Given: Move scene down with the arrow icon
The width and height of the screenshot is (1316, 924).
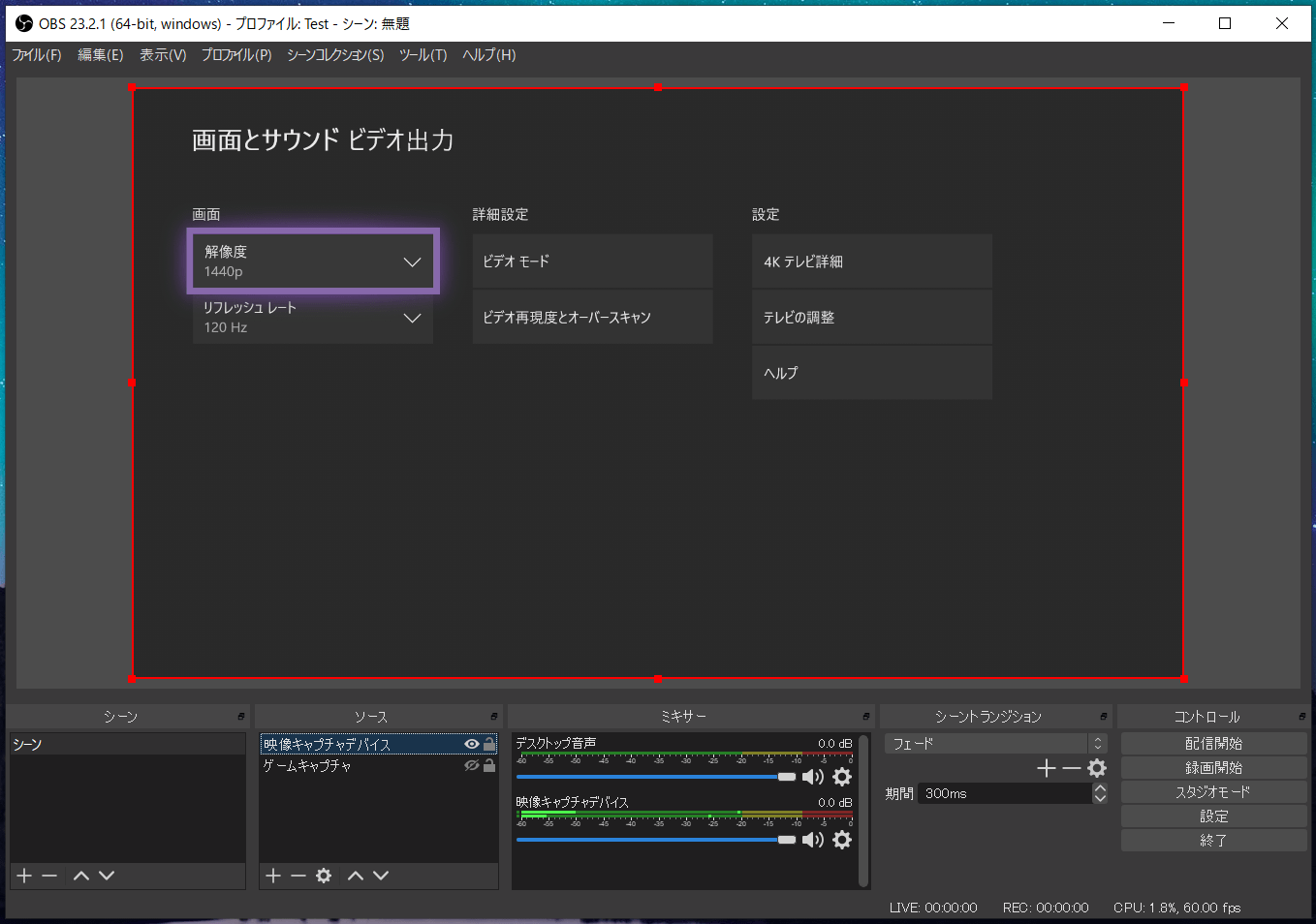Looking at the screenshot, I should point(107,876).
